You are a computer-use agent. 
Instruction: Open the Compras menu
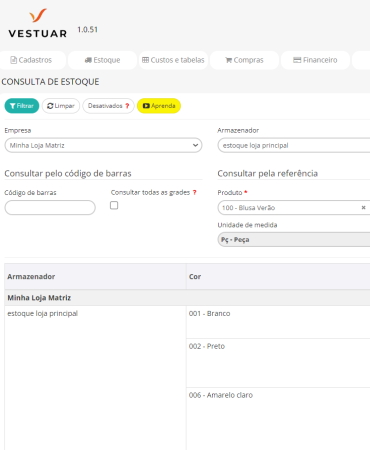pos(244,60)
